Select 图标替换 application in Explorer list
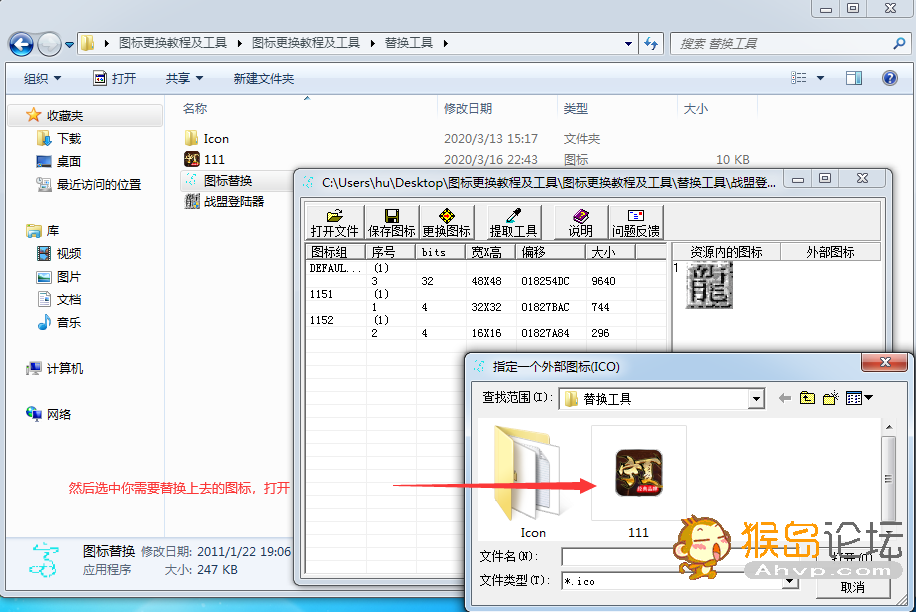916x612 pixels. coord(227,180)
